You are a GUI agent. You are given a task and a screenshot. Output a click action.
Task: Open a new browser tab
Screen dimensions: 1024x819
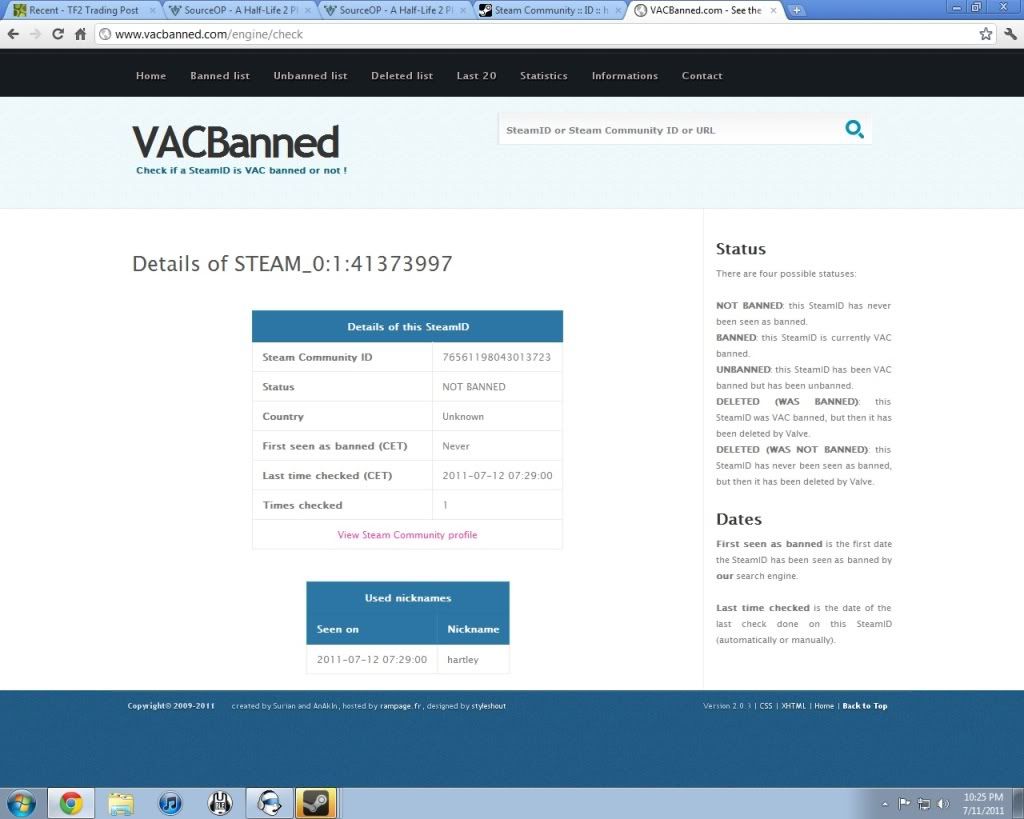point(797,10)
